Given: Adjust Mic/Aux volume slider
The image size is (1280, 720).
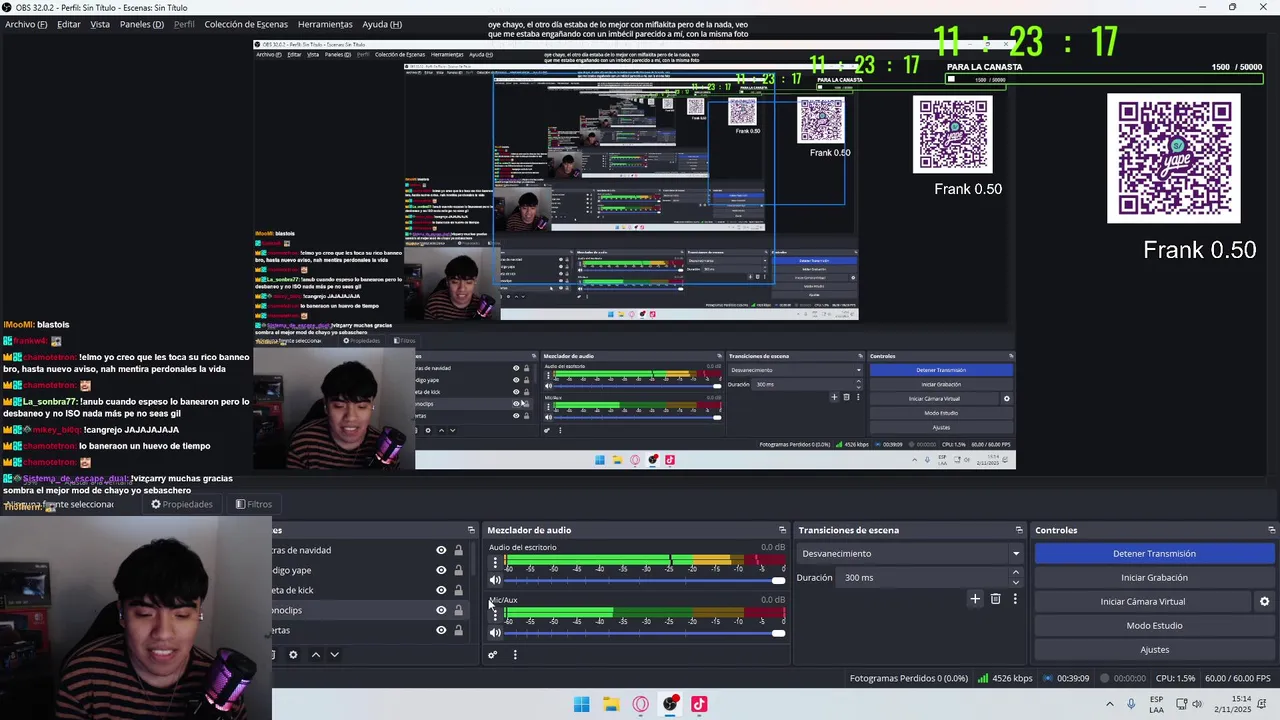Looking at the screenshot, I should pyautogui.click(x=645, y=633).
